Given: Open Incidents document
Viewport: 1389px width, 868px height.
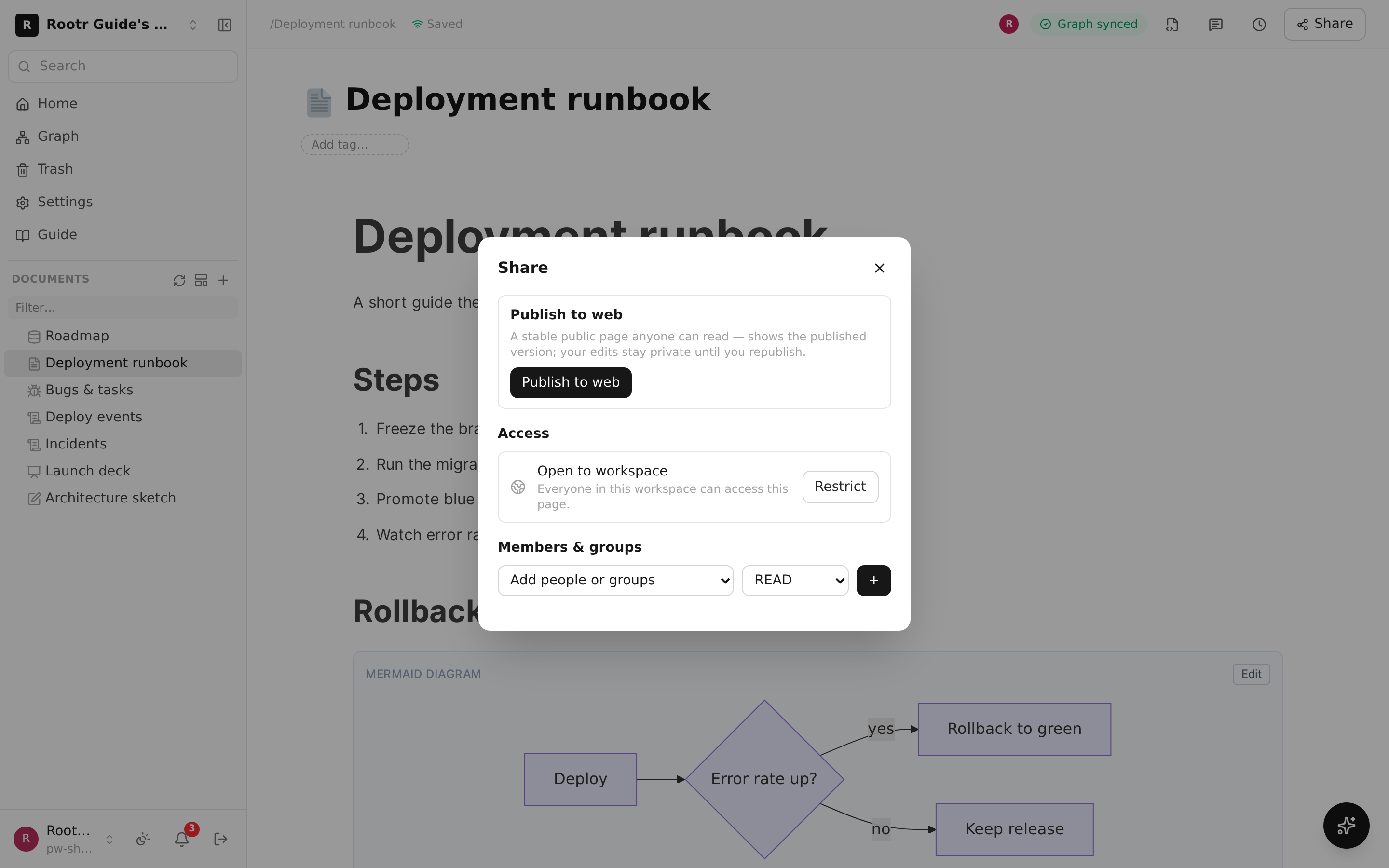Looking at the screenshot, I should click(x=123, y=444).
